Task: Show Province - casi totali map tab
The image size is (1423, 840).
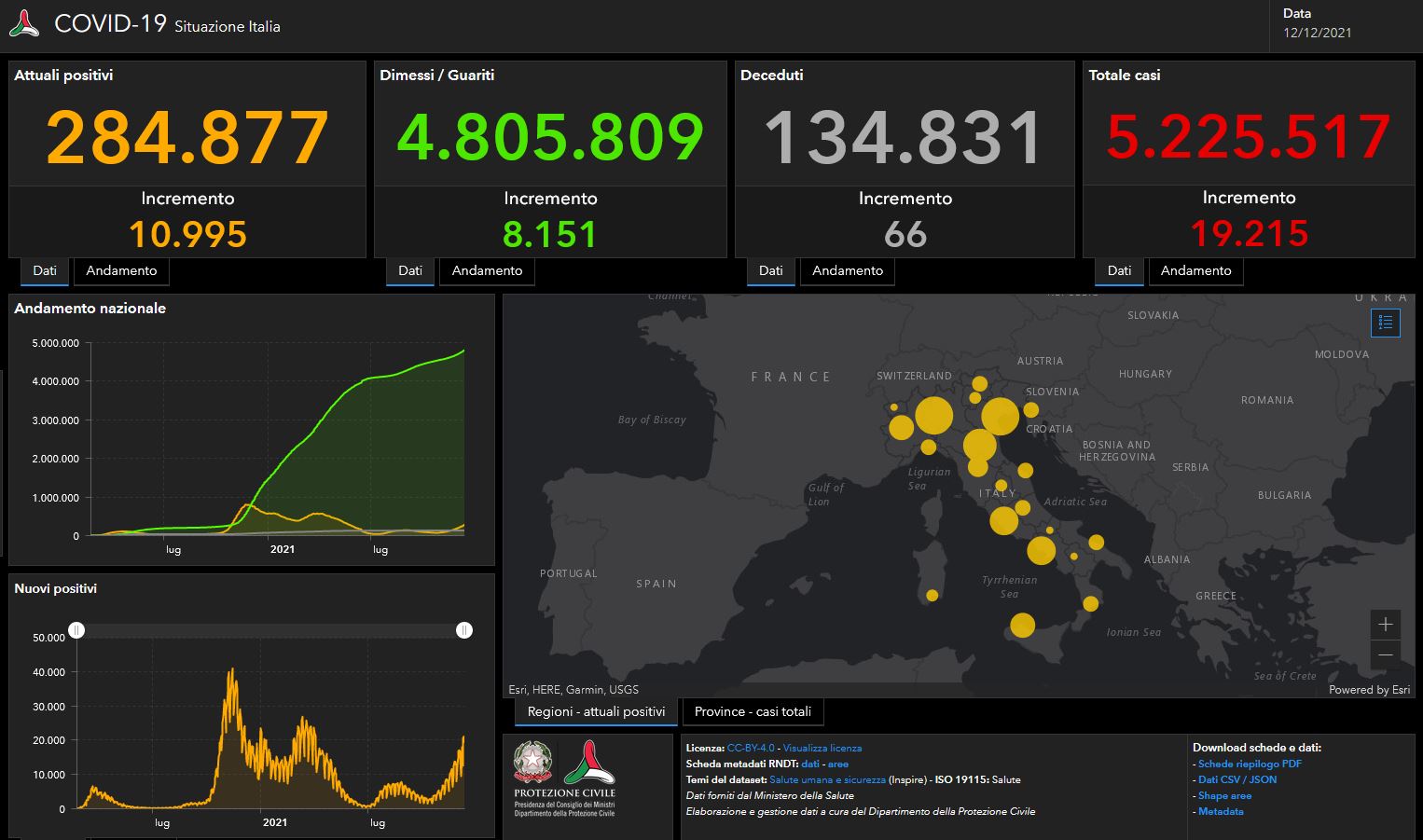Action: 753,711
